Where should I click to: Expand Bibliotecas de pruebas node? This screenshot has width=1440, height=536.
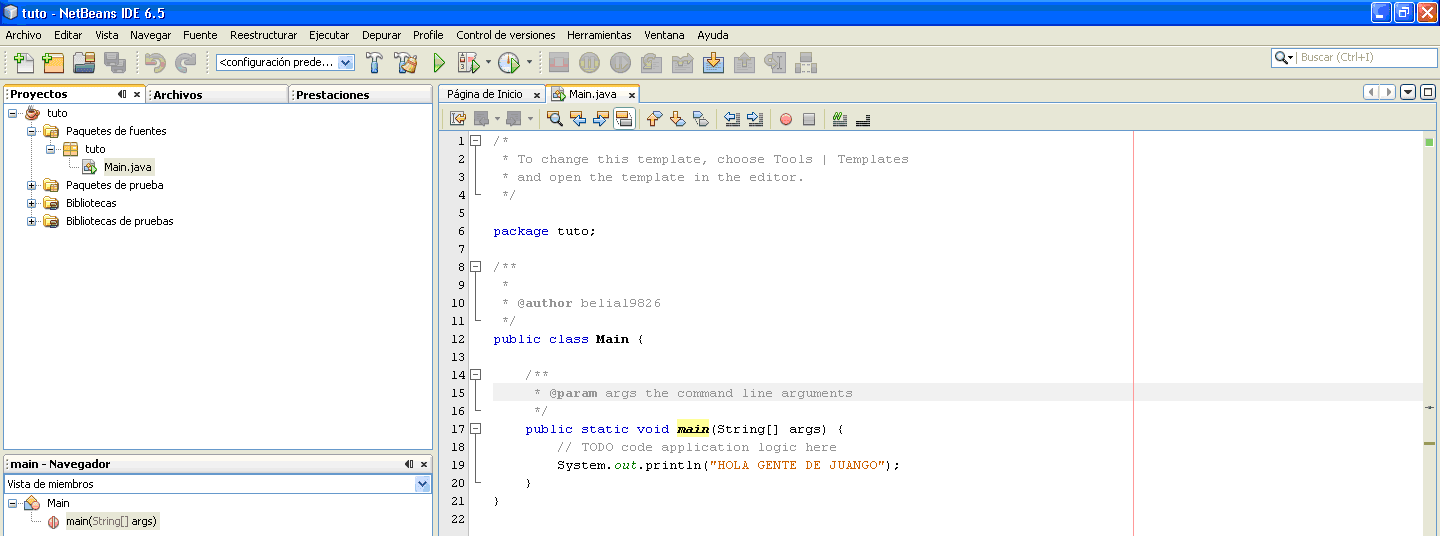tap(32, 221)
